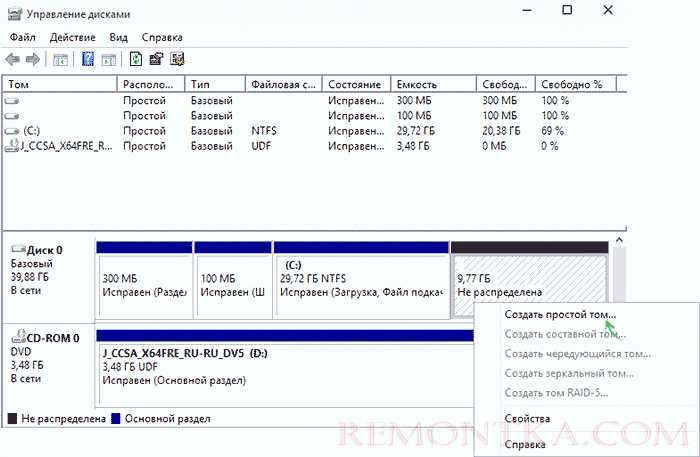The height and width of the screenshot is (457, 700).
Task: Click the CD-ROM 0 disc icon
Action: (x=19, y=337)
